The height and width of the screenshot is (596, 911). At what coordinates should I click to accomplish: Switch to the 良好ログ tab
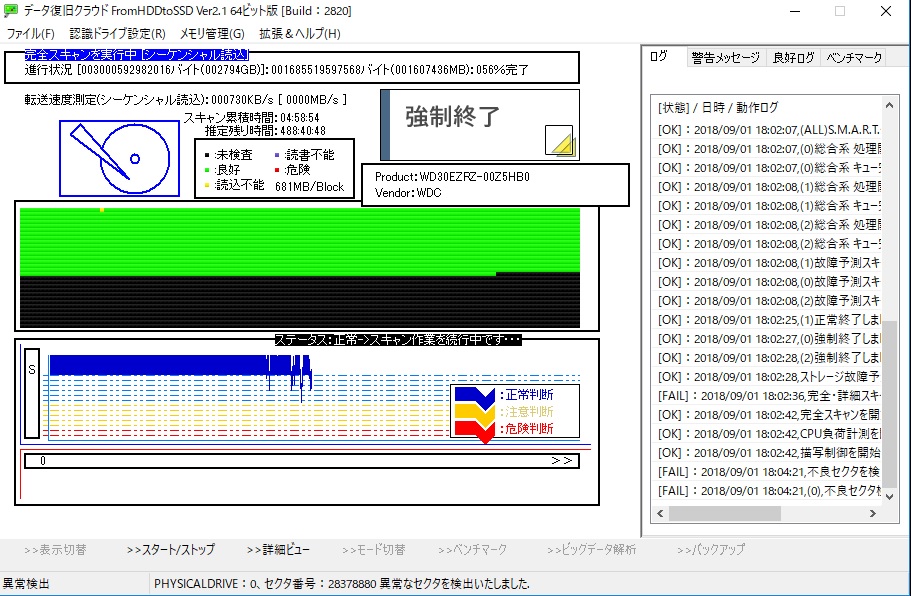tap(793, 58)
